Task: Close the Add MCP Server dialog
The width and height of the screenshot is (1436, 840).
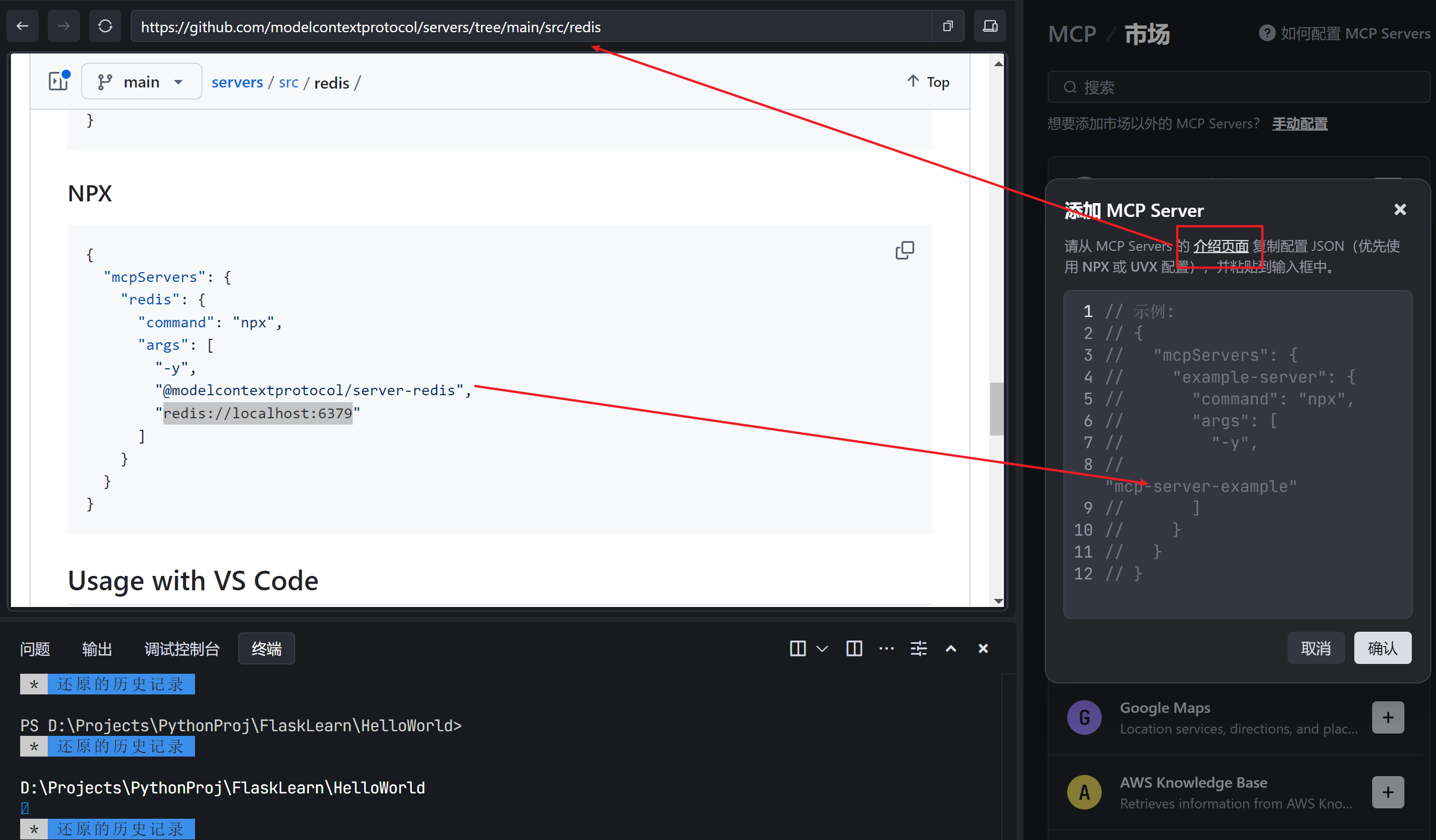Action: [1400, 209]
